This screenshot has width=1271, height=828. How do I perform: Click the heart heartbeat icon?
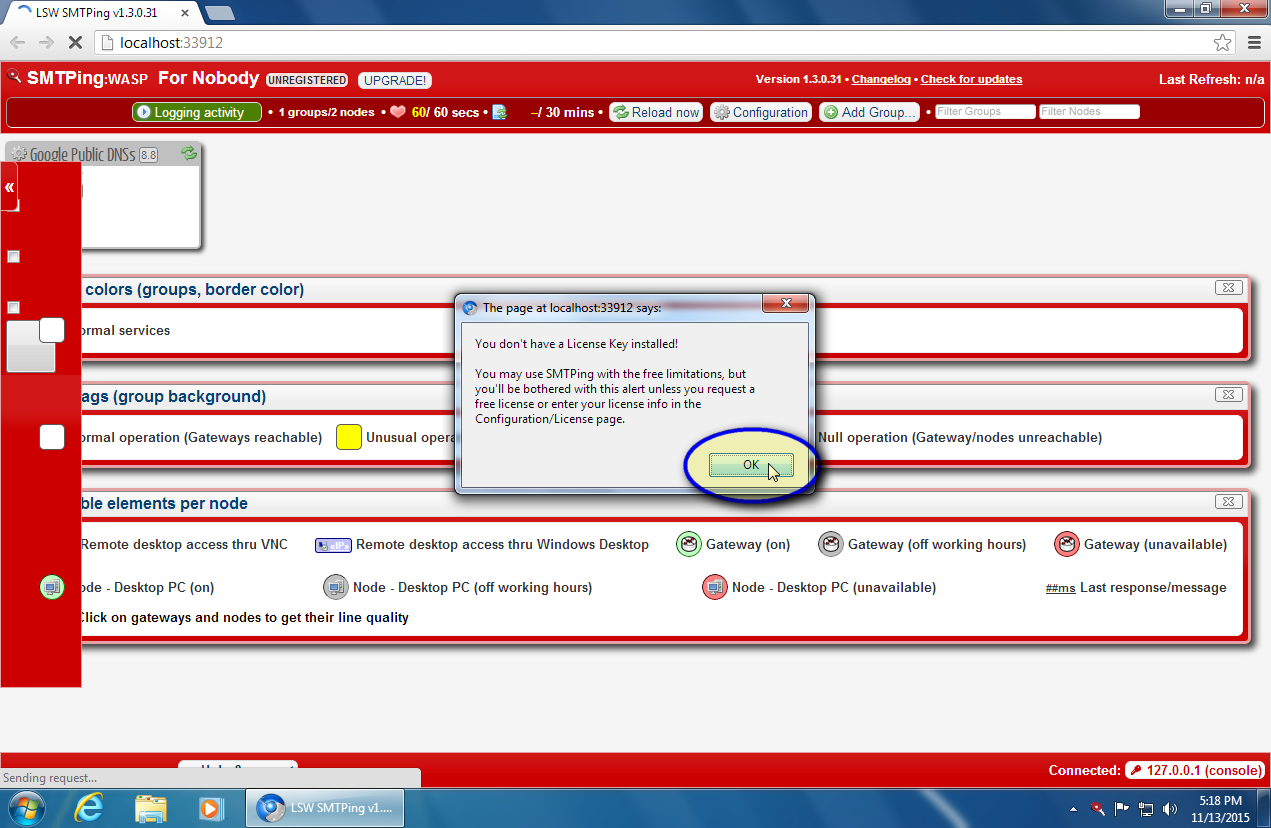coord(397,112)
